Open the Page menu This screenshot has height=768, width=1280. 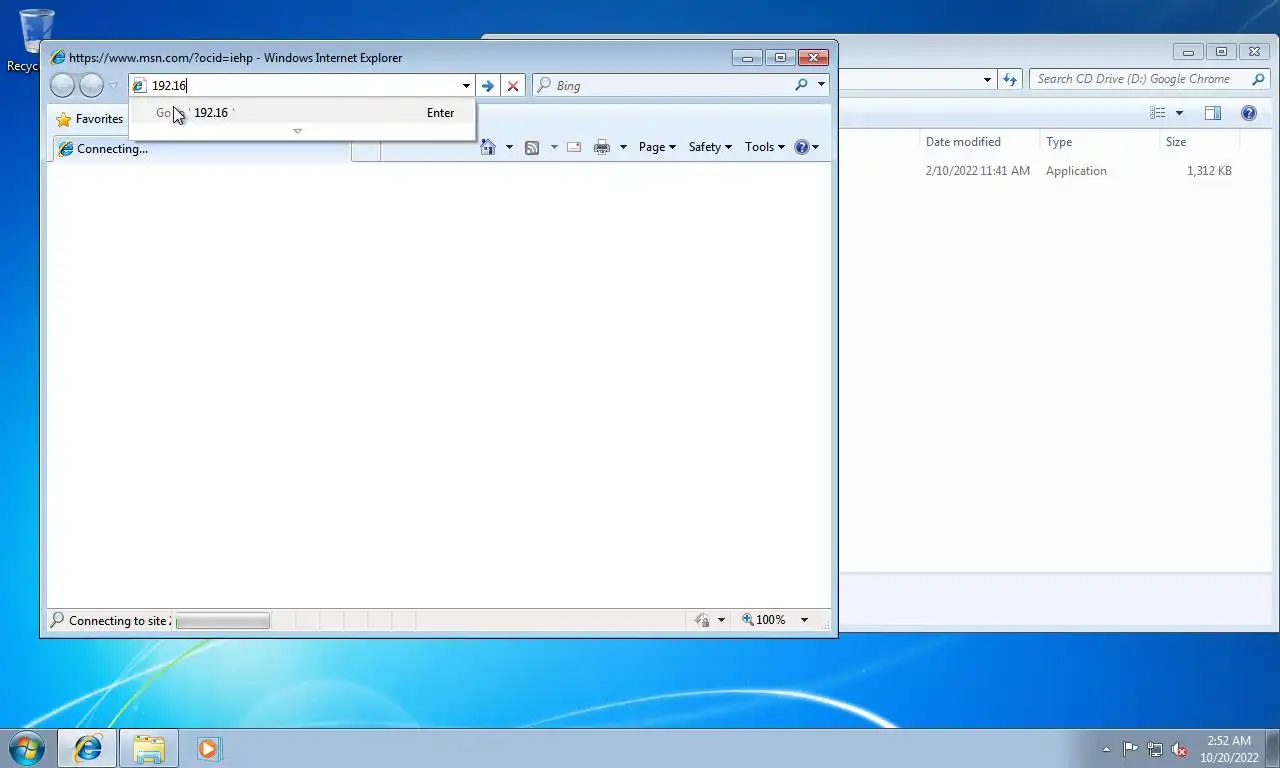pos(657,147)
